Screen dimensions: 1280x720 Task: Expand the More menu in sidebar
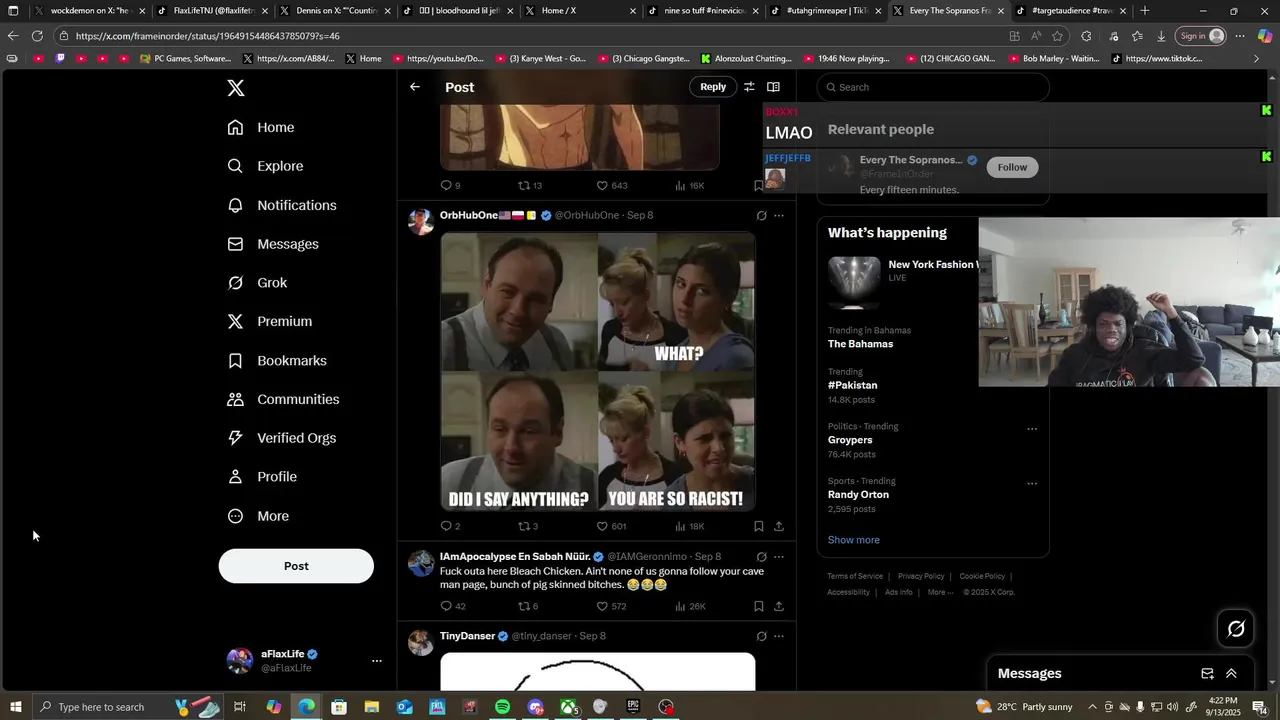(x=258, y=516)
